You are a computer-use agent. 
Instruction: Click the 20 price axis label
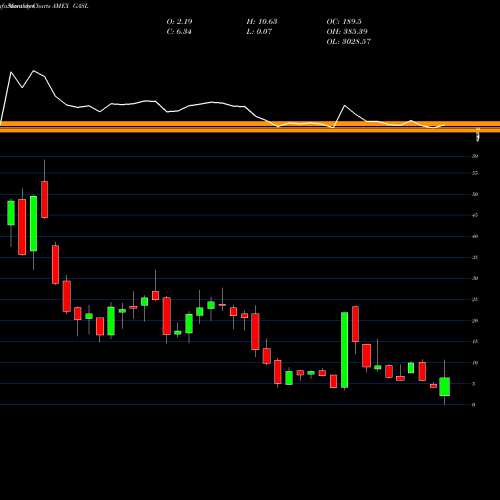pos(475,321)
